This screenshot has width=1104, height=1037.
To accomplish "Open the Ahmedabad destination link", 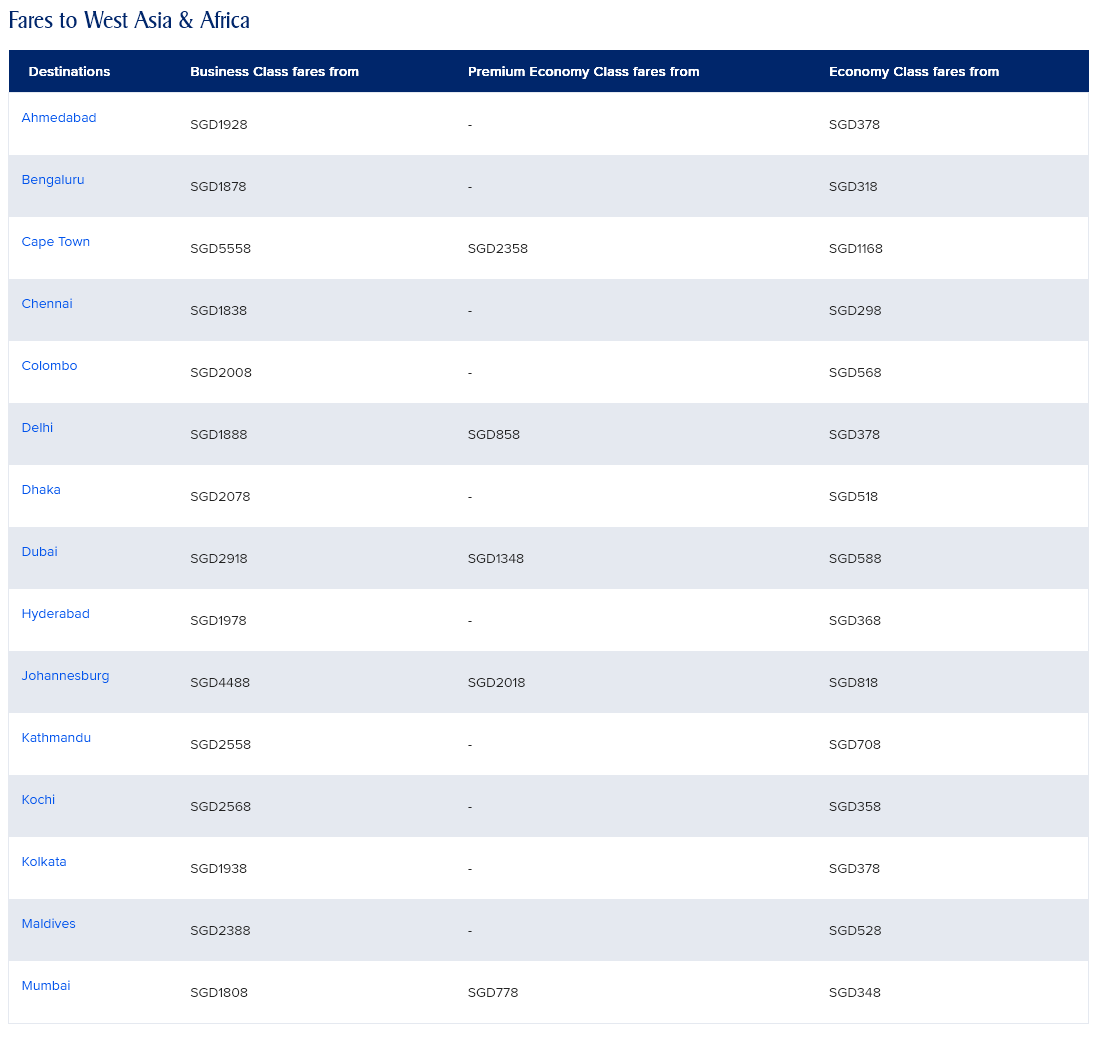I will tap(59, 118).
